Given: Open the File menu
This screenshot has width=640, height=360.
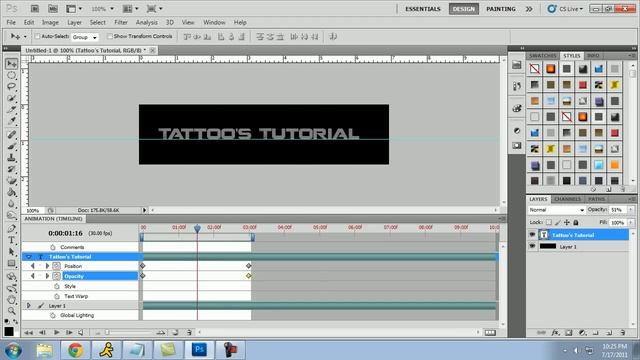Looking at the screenshot, I should [11, 22].
